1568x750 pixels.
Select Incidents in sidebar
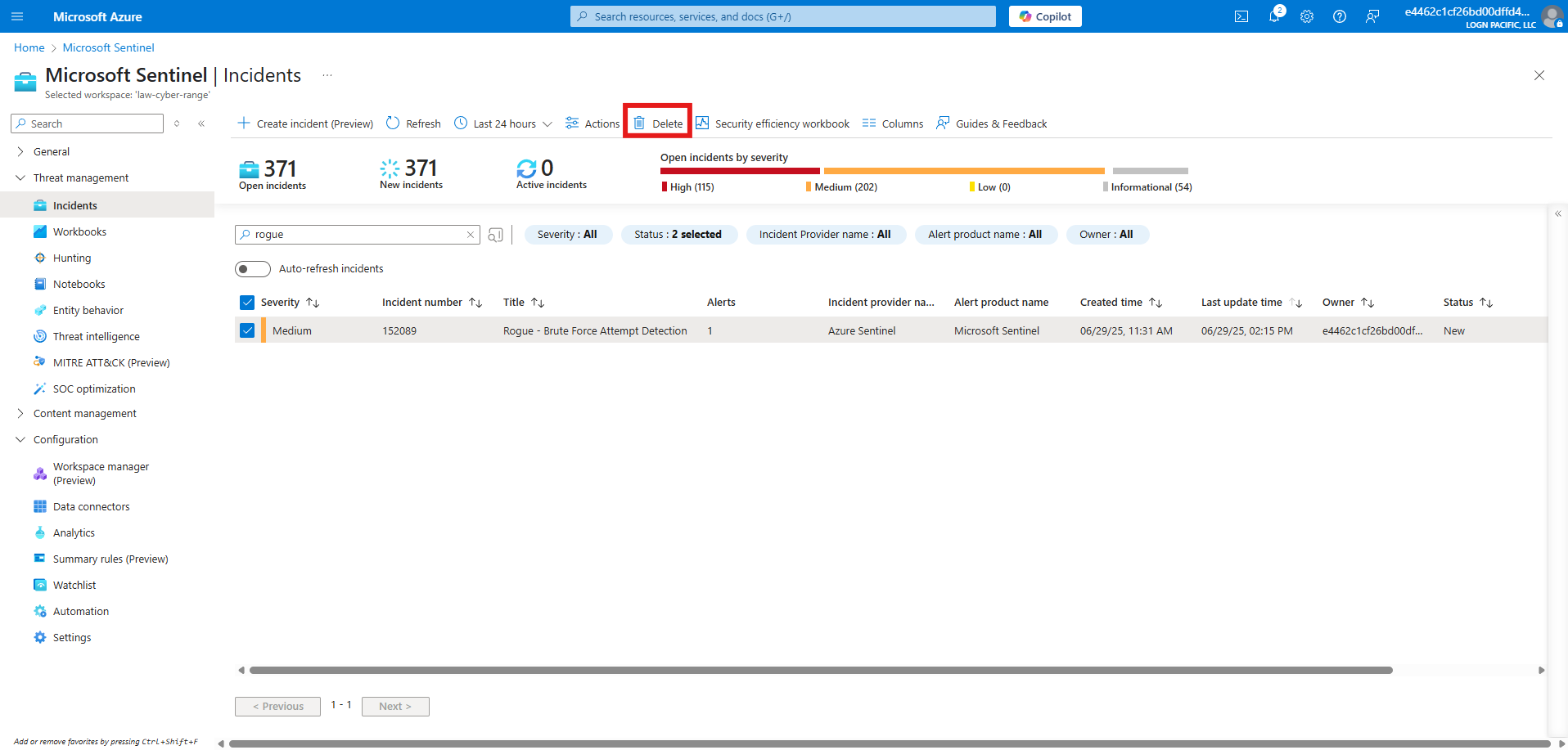click(x=107, y=205)
